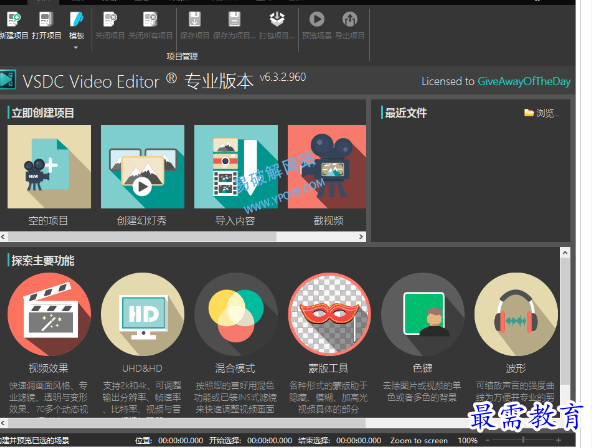The height and width of the screenshot is (448, 592).
Task: Click the Zoom to screen status item
Action: point(419,440)
